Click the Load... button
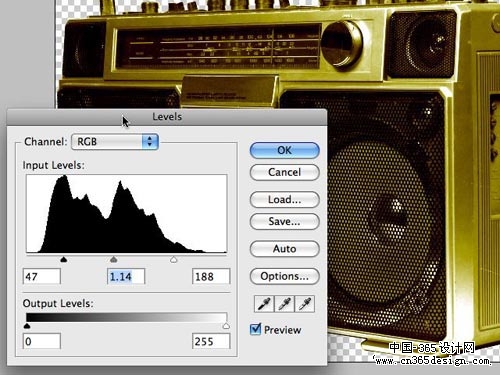This screenshot has width=500, height=375. (x=284, y=200)
